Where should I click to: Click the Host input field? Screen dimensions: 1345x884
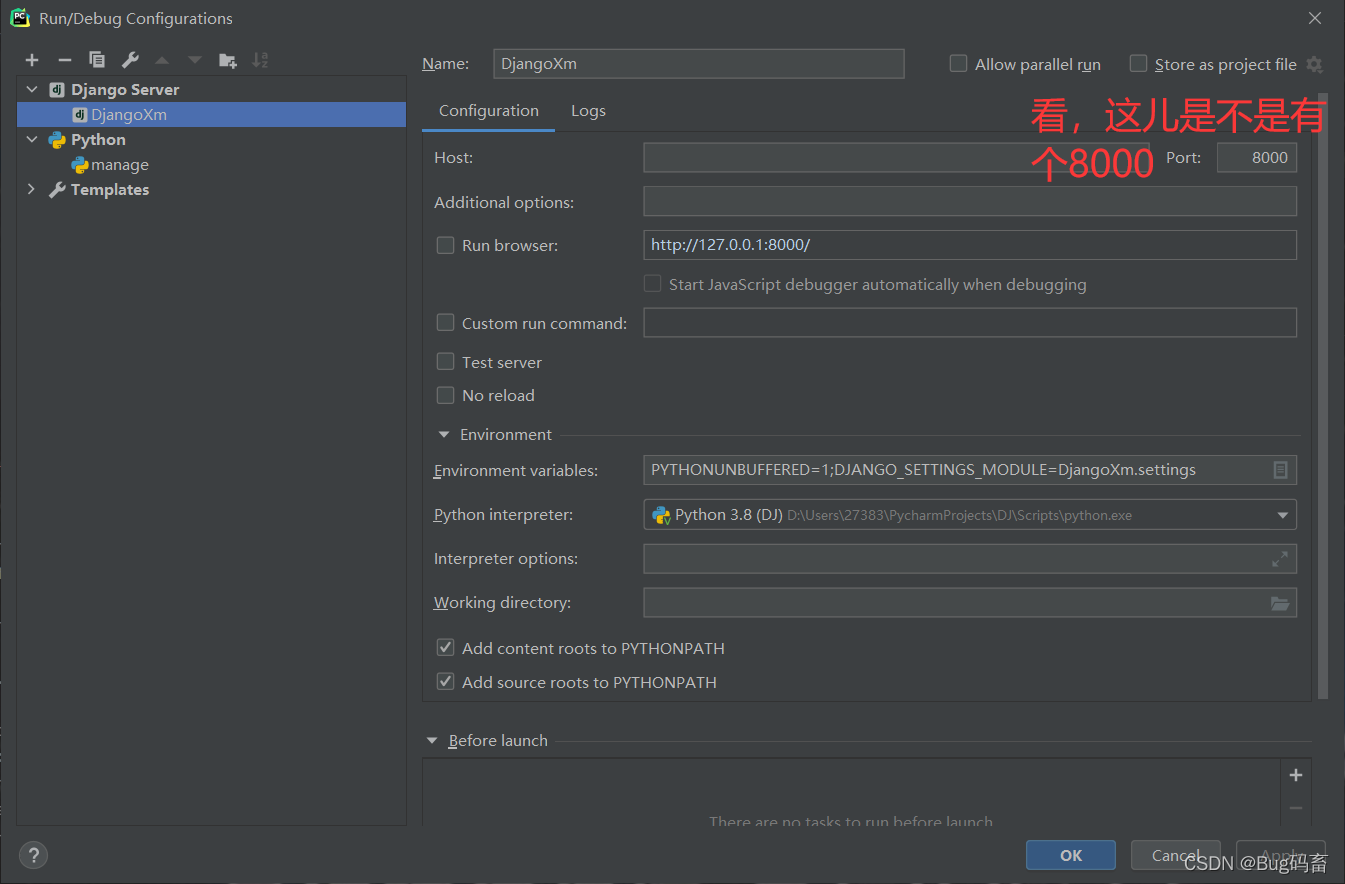pyautogui.click(x=897, y=158)
